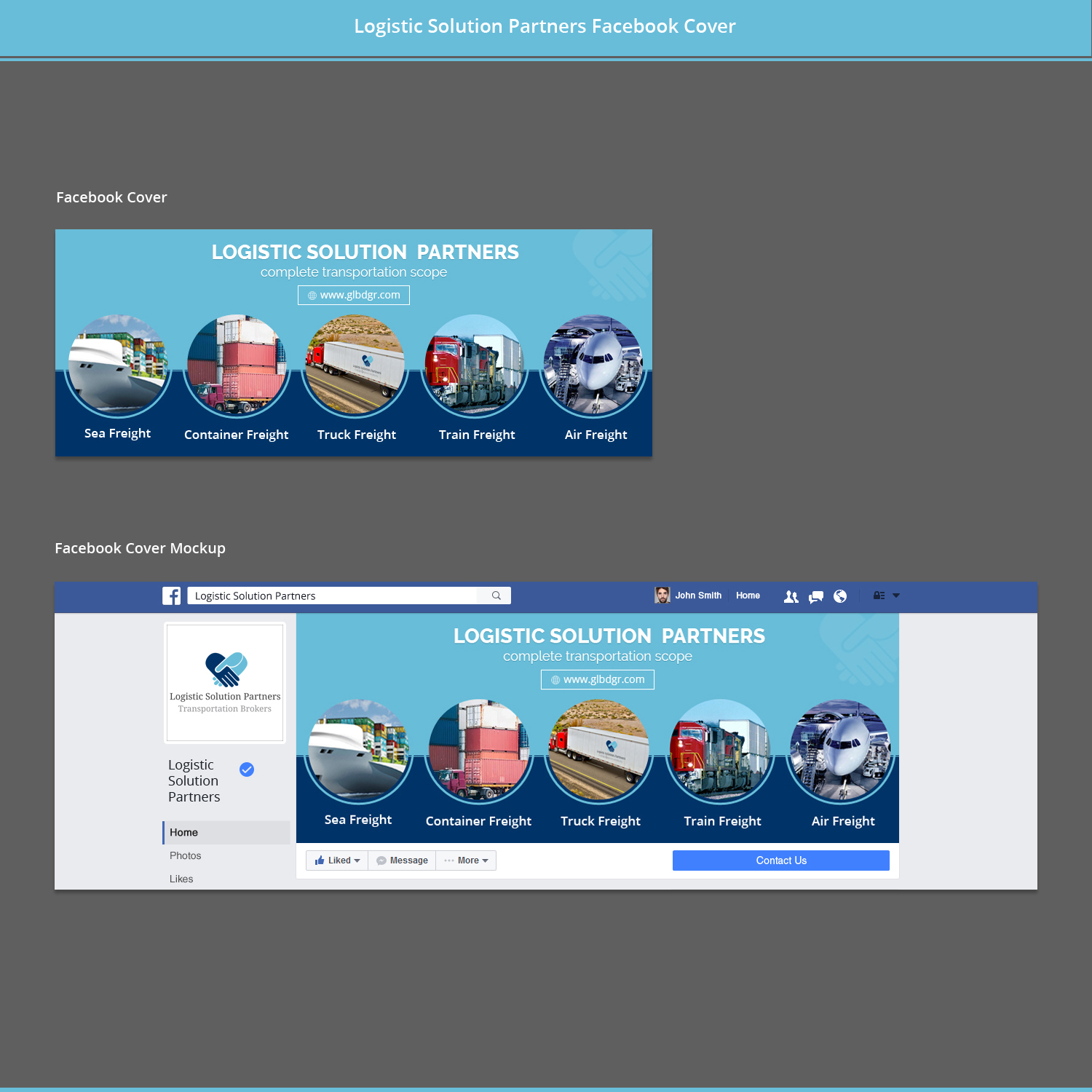
Task: Click the "LOGISTIC SOLUTION PARTNERS" title in the standalone cover
Action: [x=365, y=252]
